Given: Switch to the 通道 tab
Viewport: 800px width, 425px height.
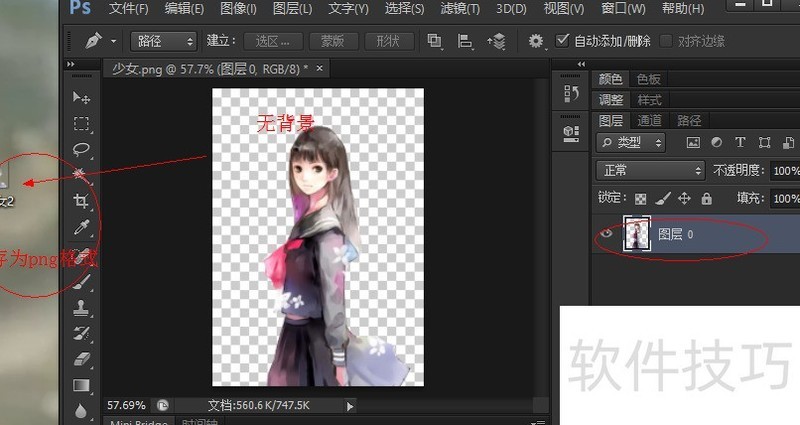Looking at the screenshot, I should pyautogui.click(x=650, y=120).
